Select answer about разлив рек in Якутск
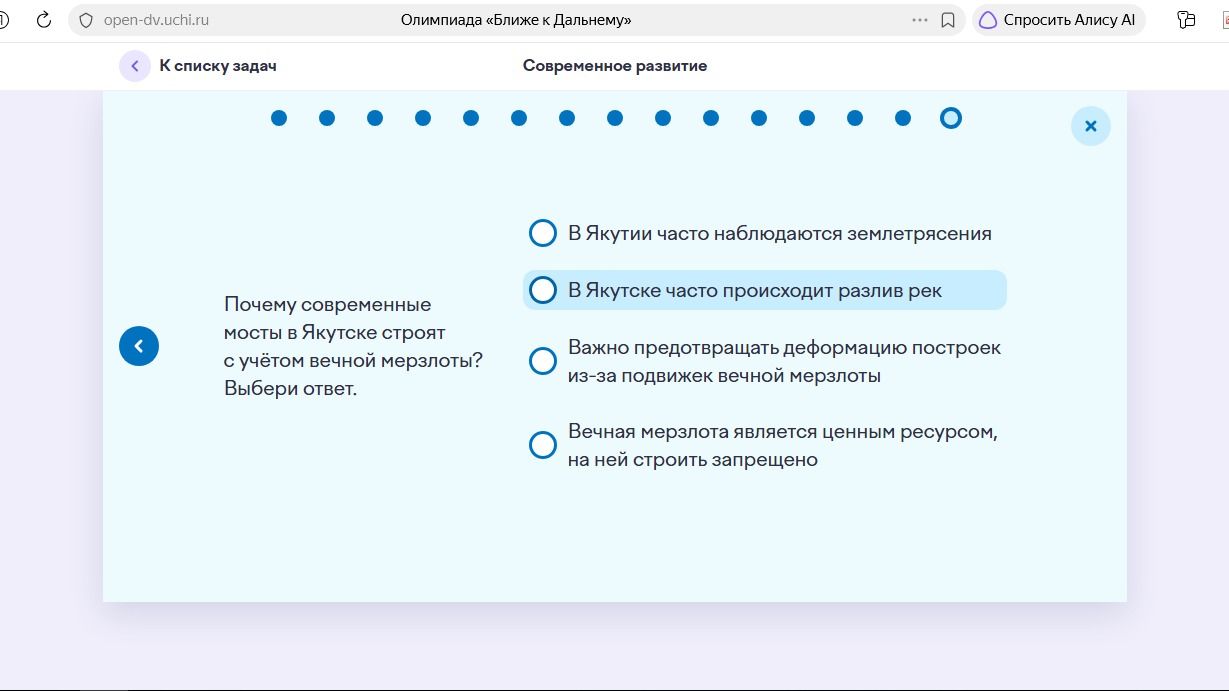 [x=765, y=290]
